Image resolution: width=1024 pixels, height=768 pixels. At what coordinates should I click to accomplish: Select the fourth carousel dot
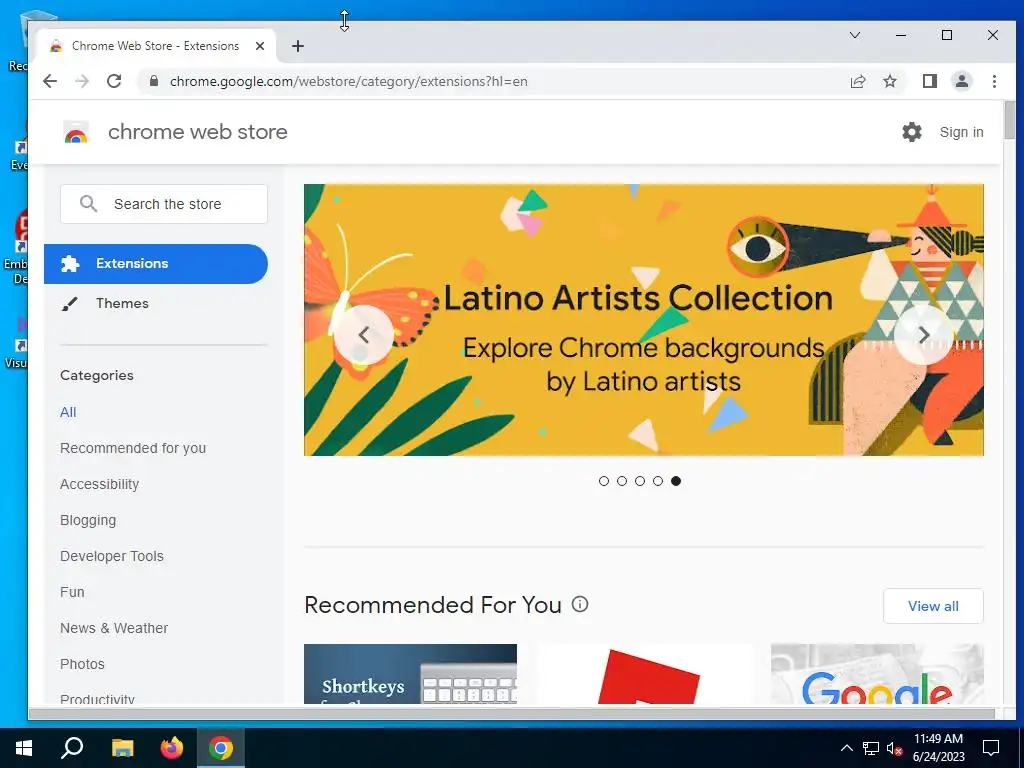point(658,481)
